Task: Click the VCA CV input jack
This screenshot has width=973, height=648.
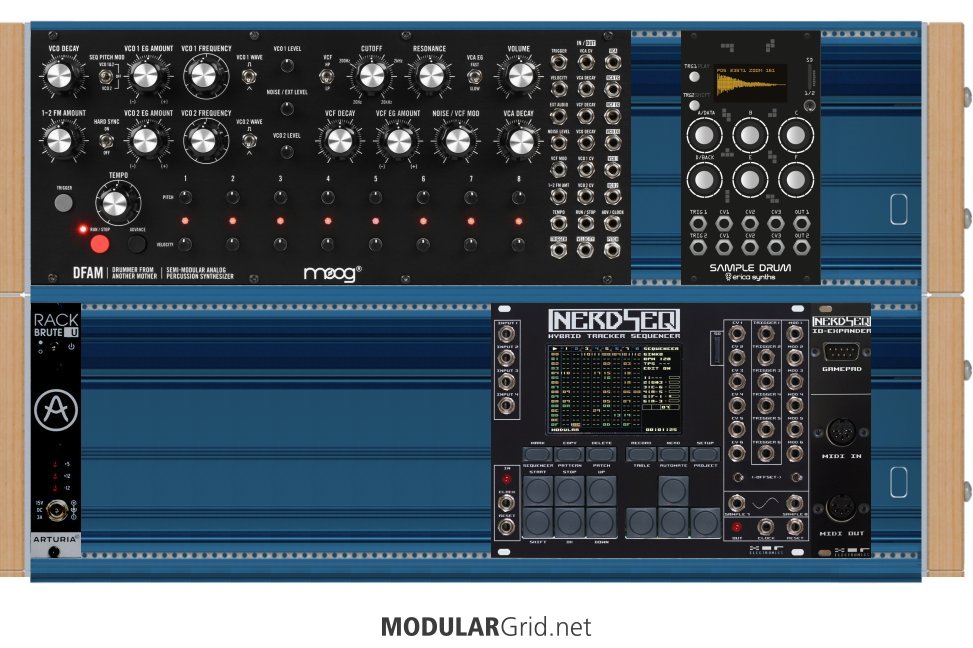Action: point(585,63)
